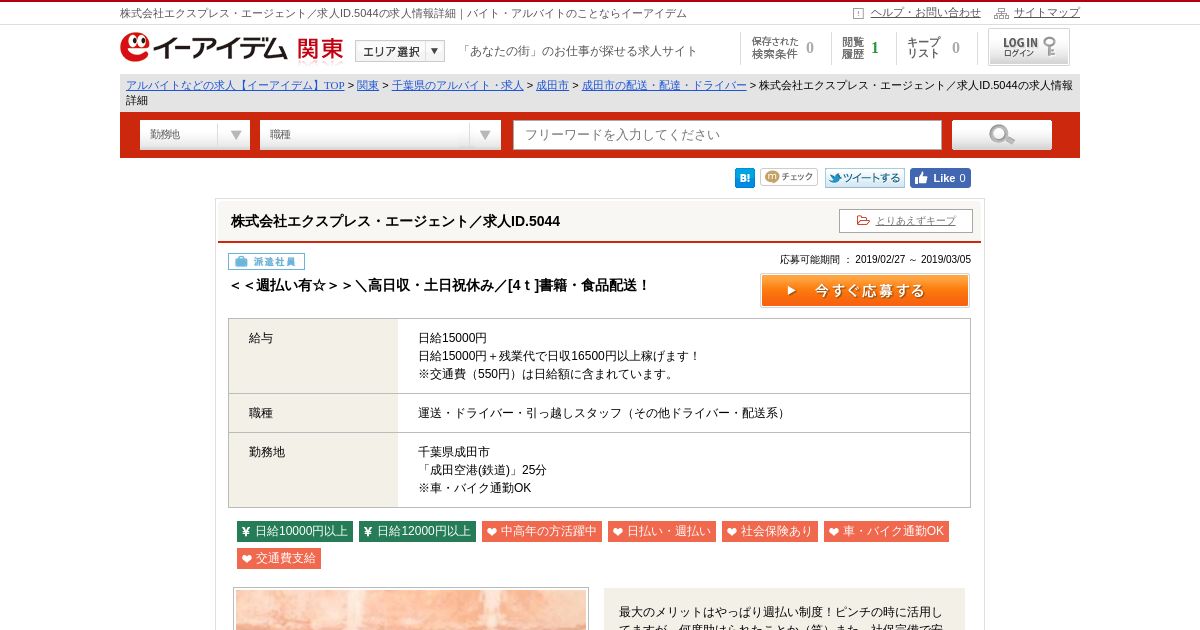Image resolution: width=1200 pixels, height=630 pixels.
Task: Click the Facebook Like button
Action: click(x=940, y=178)
